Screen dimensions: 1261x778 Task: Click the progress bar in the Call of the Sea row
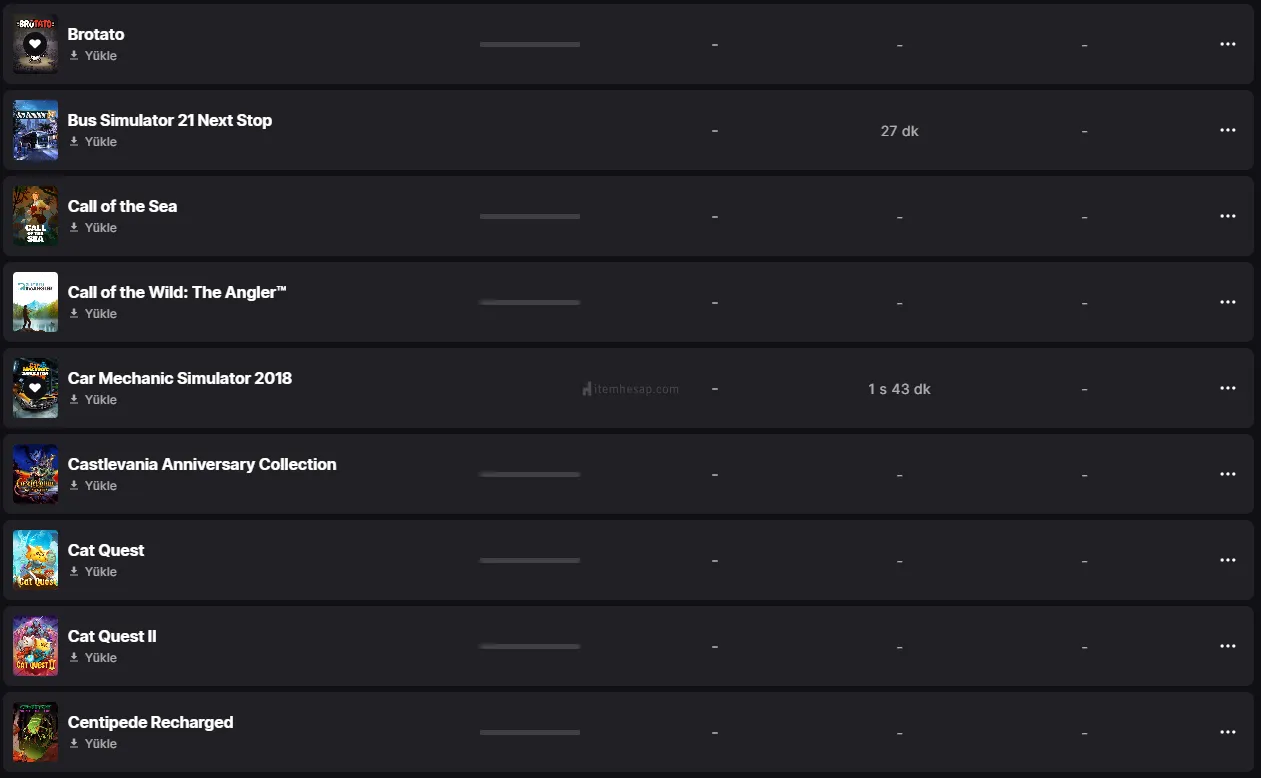530,216
